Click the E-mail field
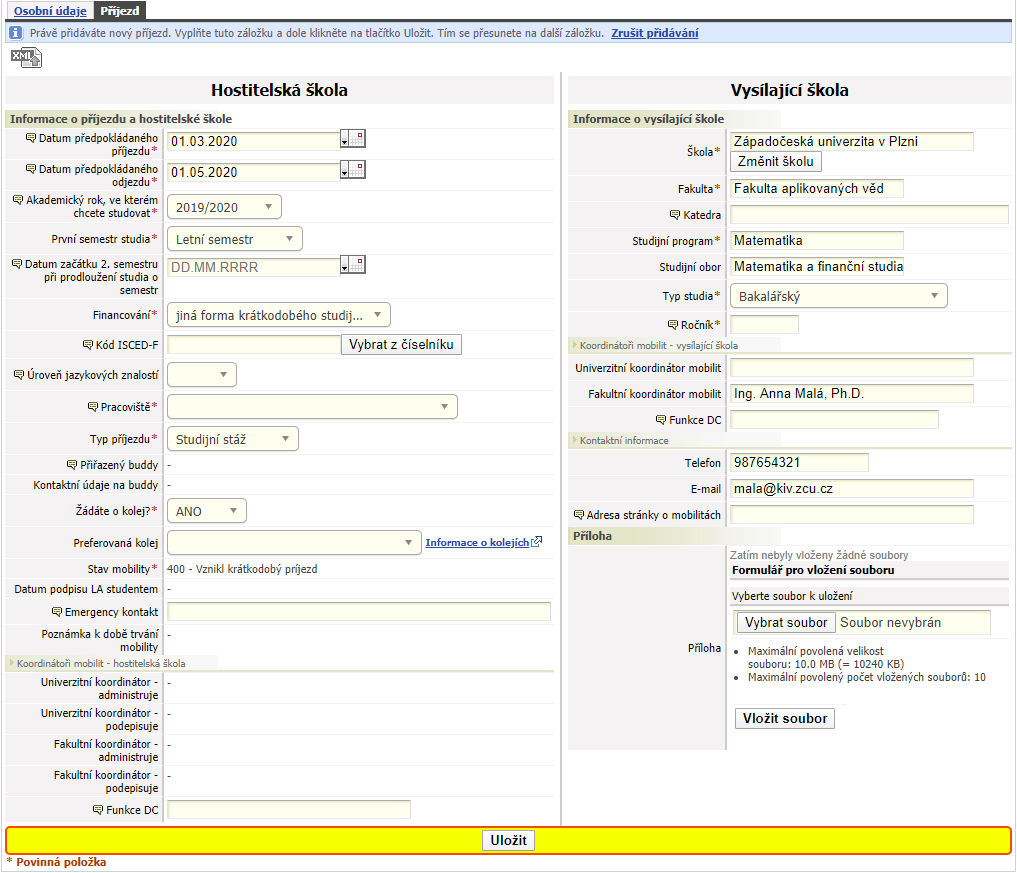 coord(852,488)
